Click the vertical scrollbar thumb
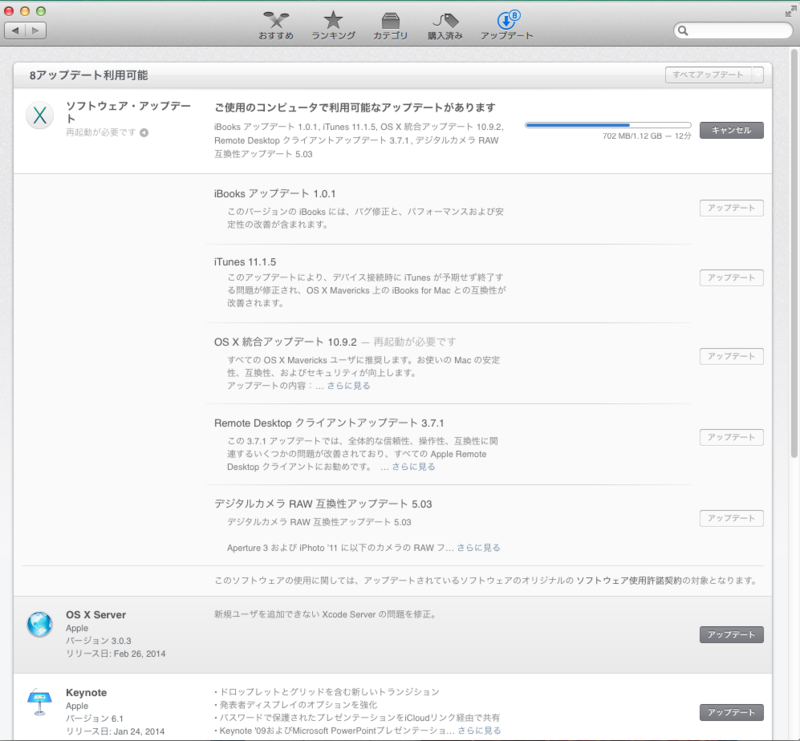Screen dimensions: 800x741 coord(794,254)
